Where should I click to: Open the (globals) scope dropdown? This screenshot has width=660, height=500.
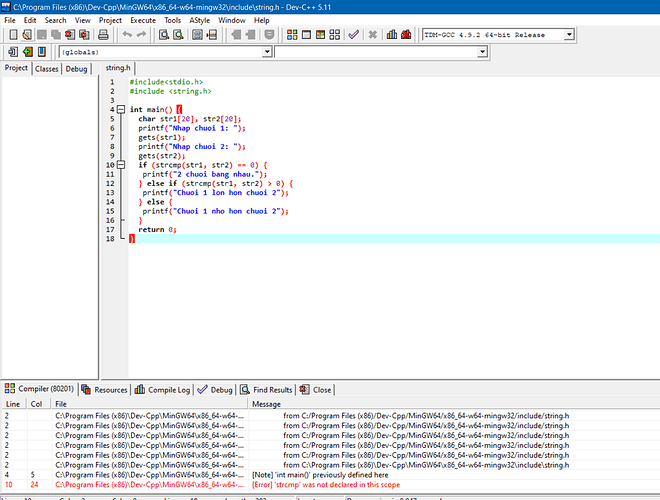tap(266, 51)
